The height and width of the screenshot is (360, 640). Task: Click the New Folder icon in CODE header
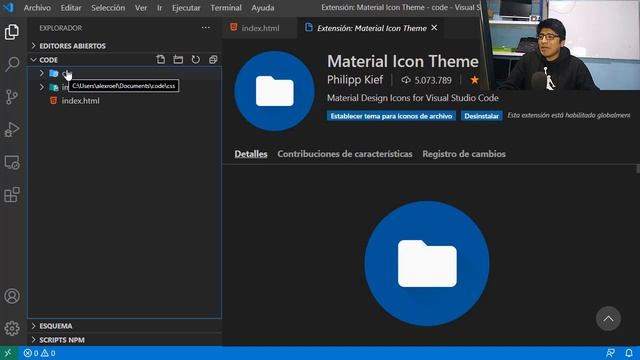(178, 60)
